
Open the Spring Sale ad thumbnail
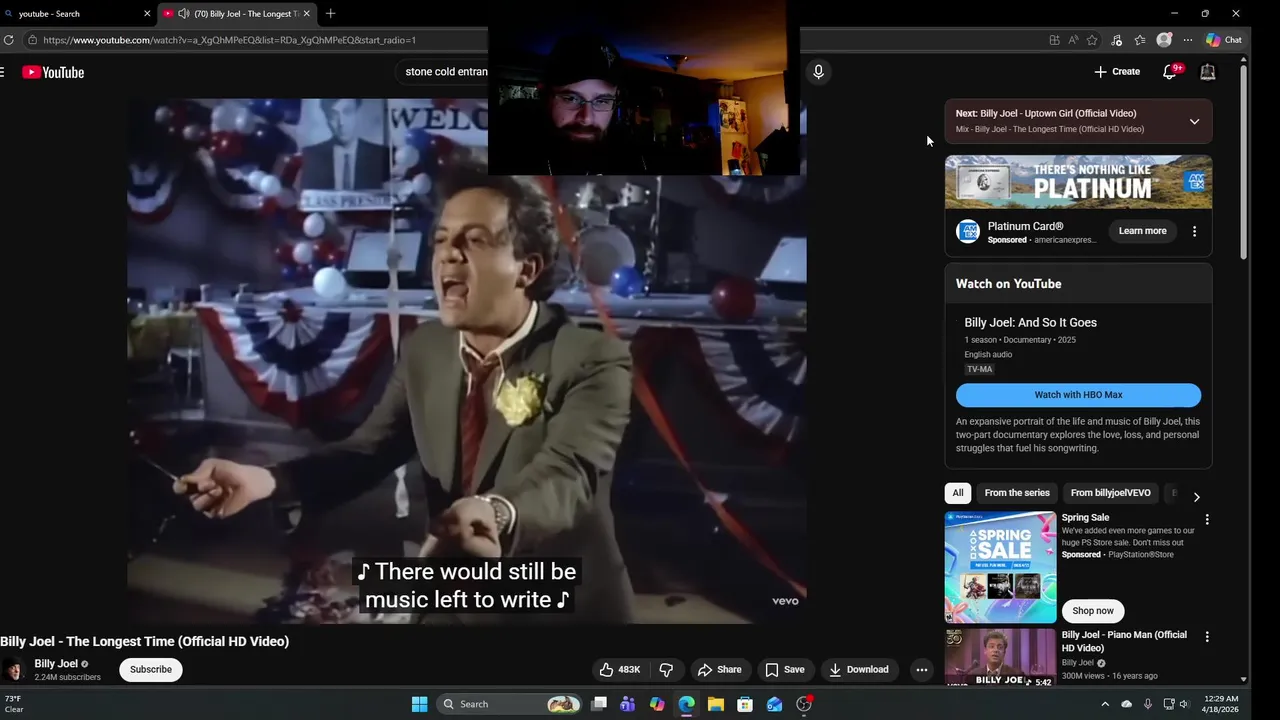coord(1000,567)
